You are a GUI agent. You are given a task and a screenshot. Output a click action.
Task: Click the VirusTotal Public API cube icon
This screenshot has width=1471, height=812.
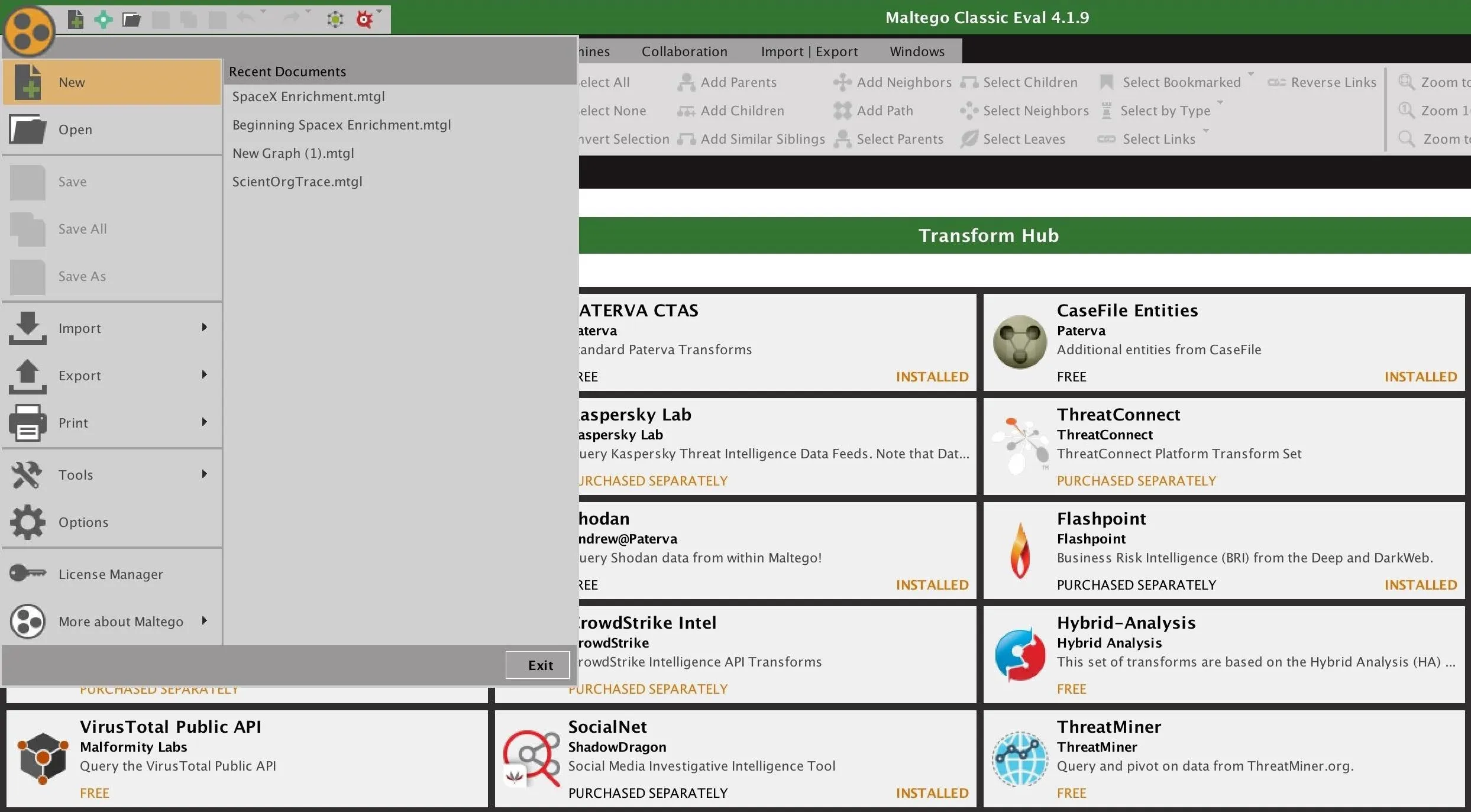pos(43,758)
